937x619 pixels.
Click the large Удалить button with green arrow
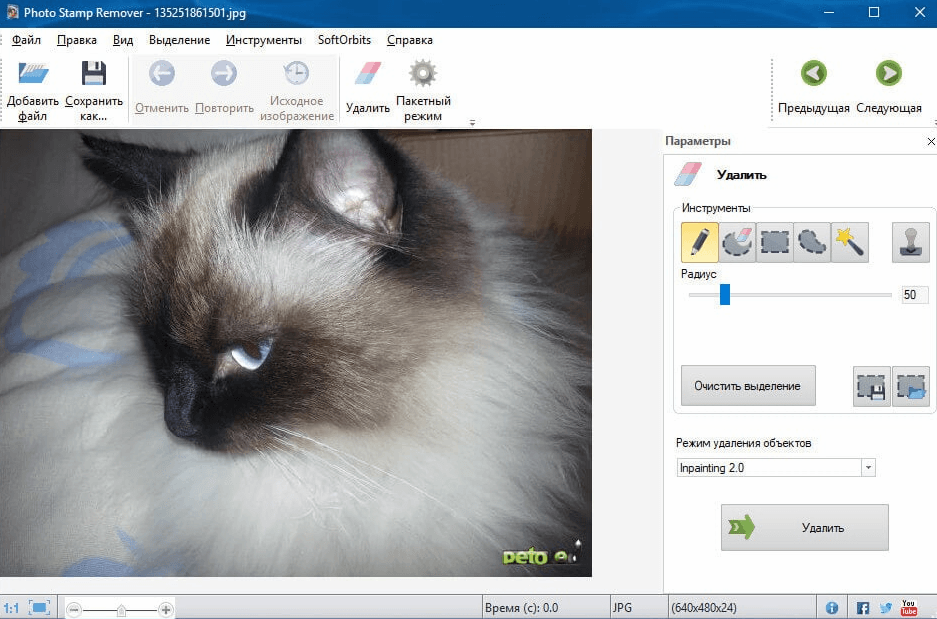(804, 528)
